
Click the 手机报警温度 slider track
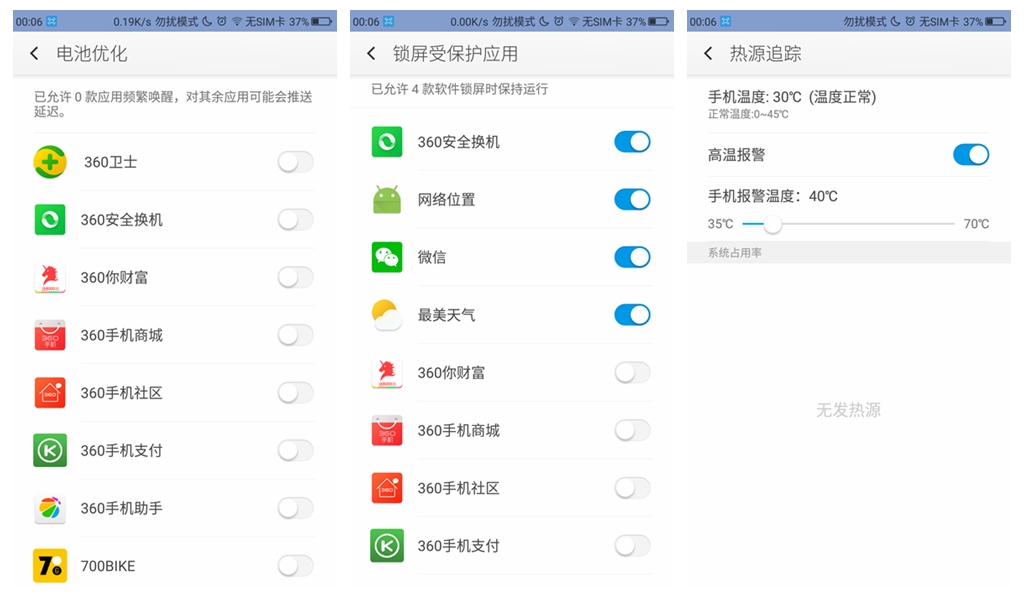[x=849, y=223]
